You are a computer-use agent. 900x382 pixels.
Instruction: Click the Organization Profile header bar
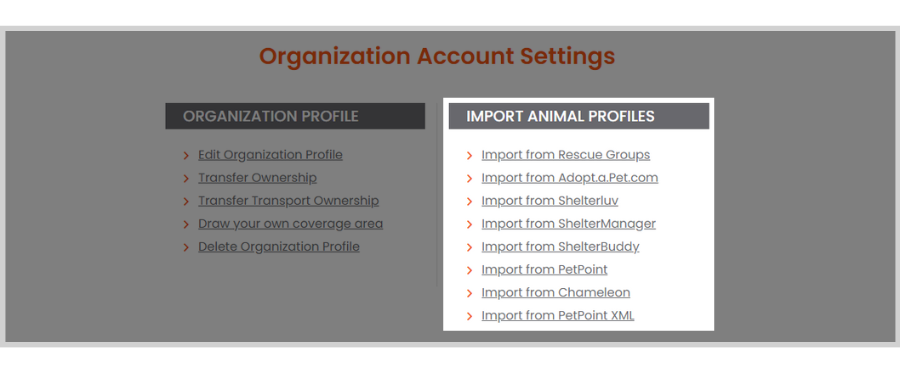[295, 116]
